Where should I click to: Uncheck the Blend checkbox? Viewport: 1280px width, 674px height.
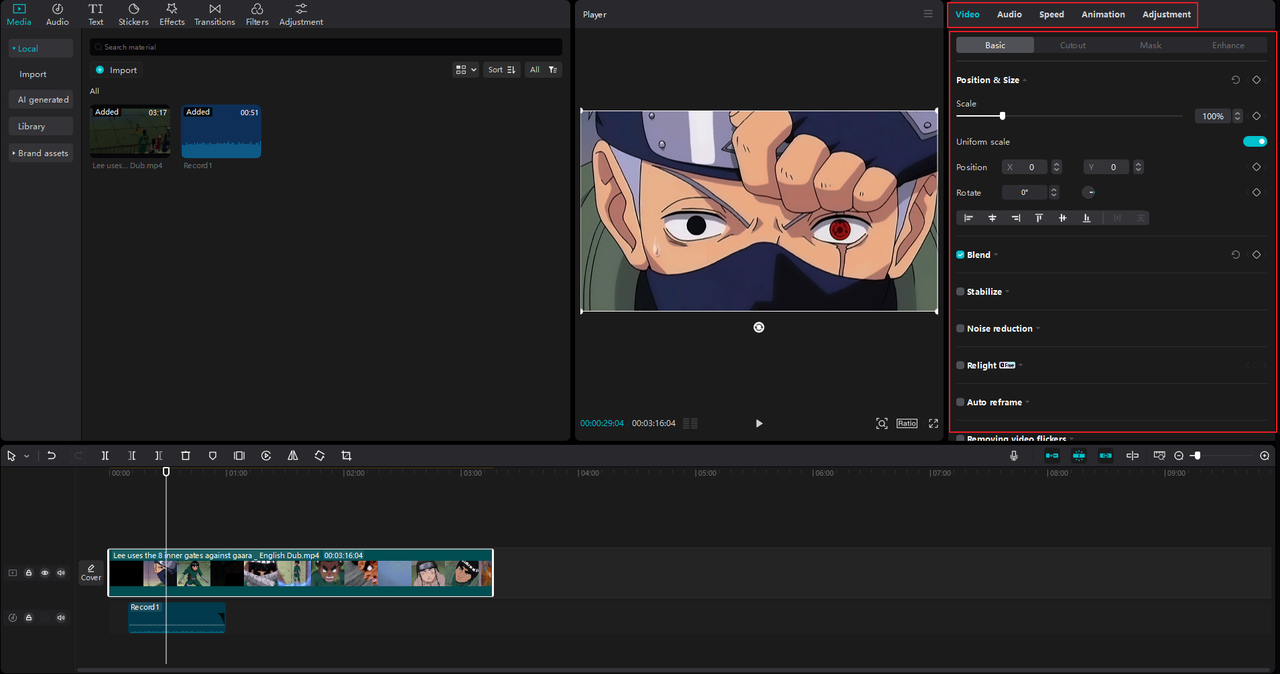tap(960, 255)
